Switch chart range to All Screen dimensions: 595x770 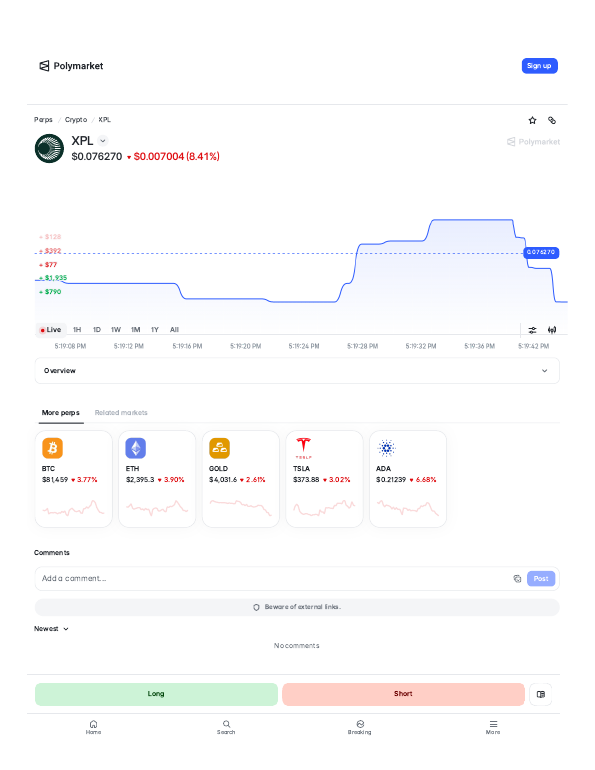(x=174, y=330)
